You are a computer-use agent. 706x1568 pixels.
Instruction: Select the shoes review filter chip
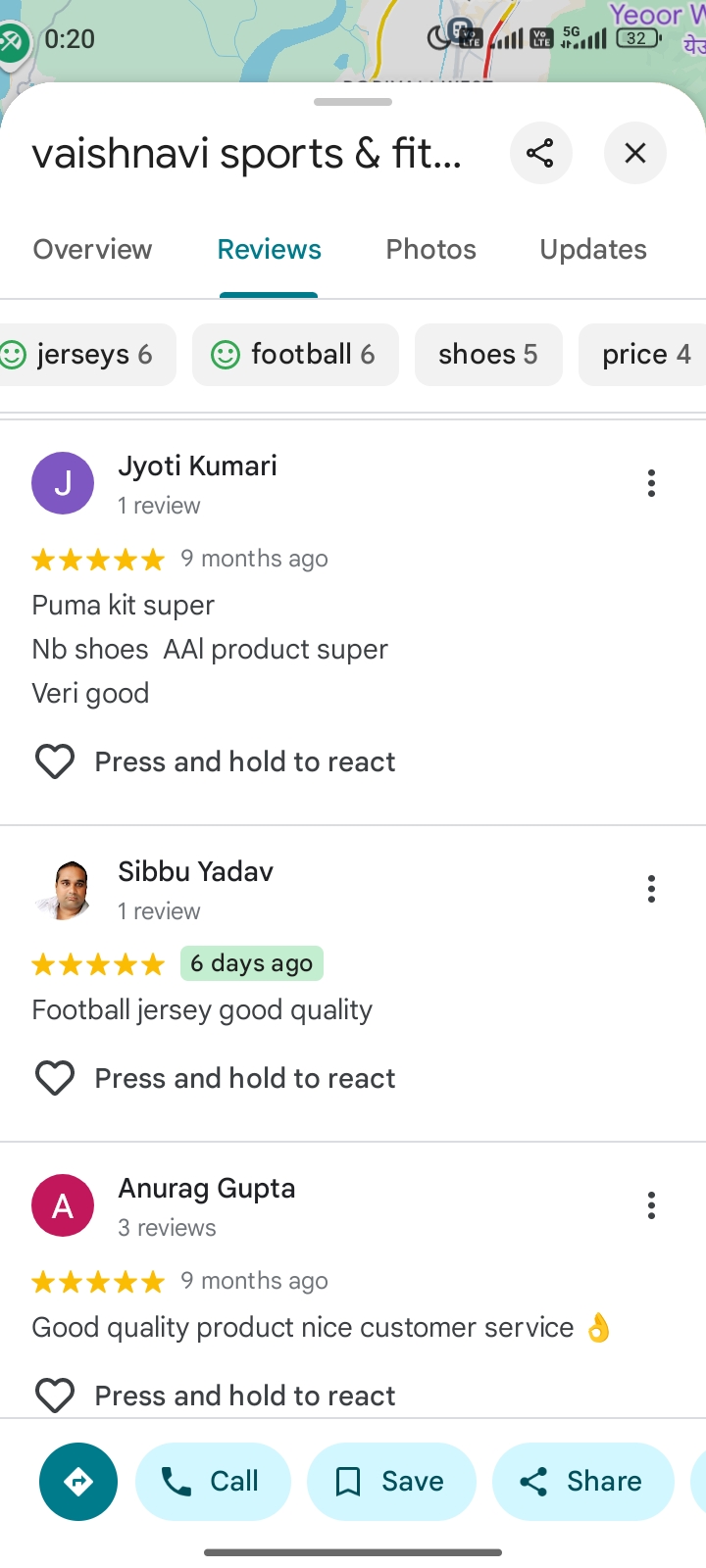pyautogui.click(x=488, y=355)
